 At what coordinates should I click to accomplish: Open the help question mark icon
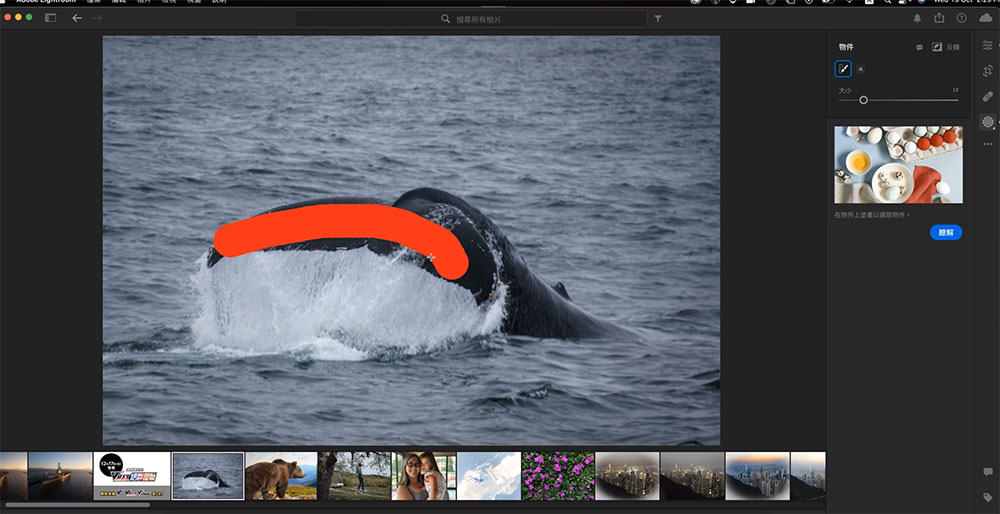(x=962, y=18)
